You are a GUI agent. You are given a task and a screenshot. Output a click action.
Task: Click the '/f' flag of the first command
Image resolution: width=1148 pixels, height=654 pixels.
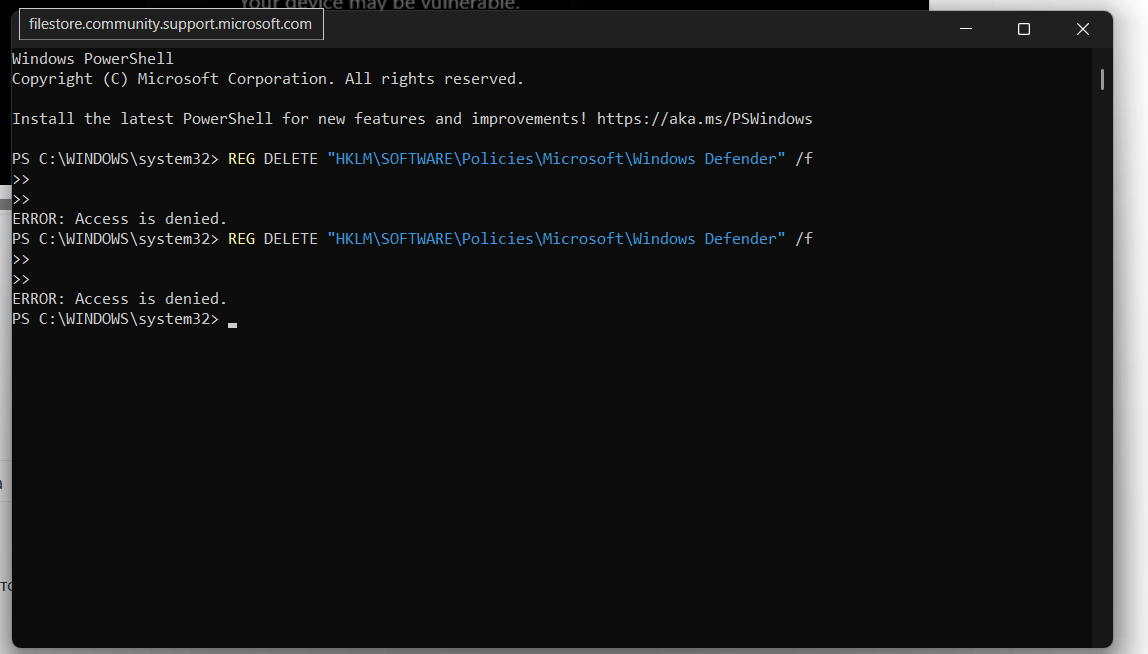pos(804,159)
